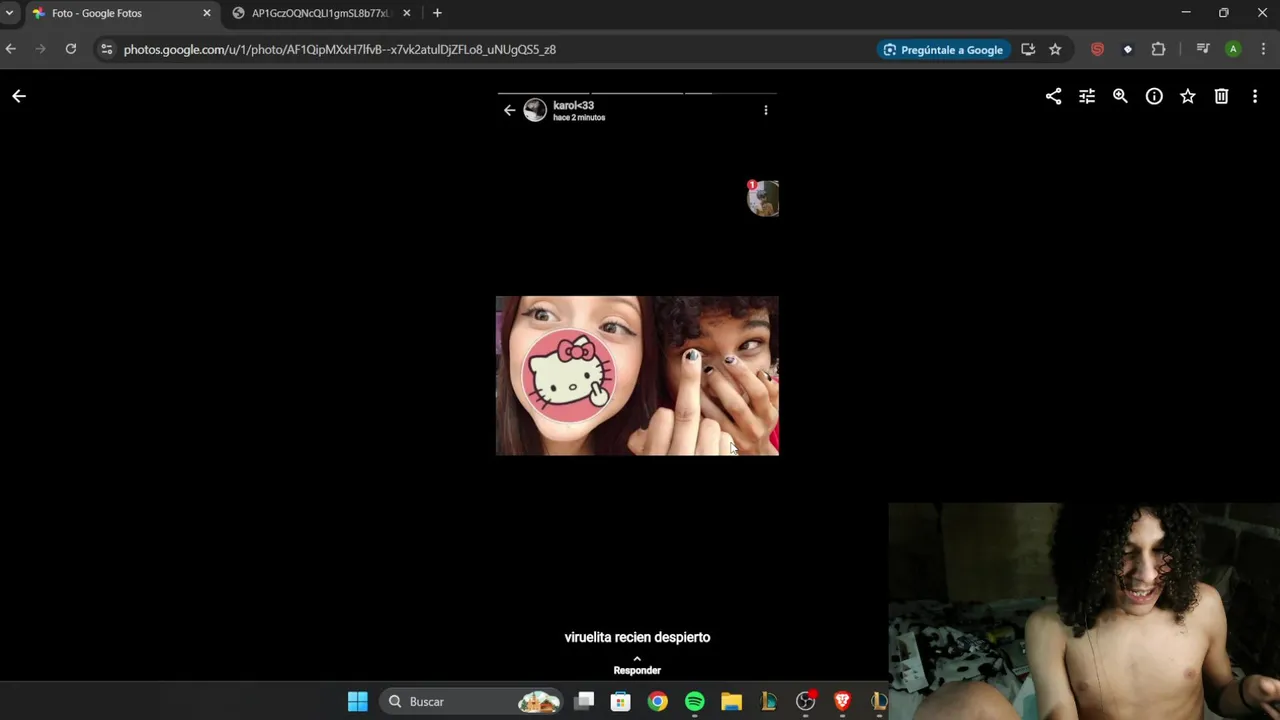Open Task View on the taskbar
This screenshot has width=1280, height=720.
point(585,701)
